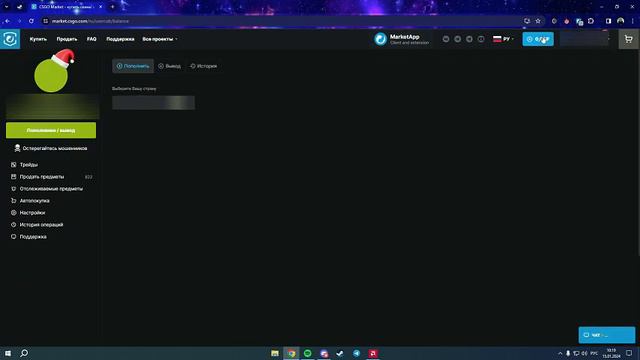Open the Chrome profile avatar
The width and height of the screenshot is (640, 360).
[x=620, y=21]
